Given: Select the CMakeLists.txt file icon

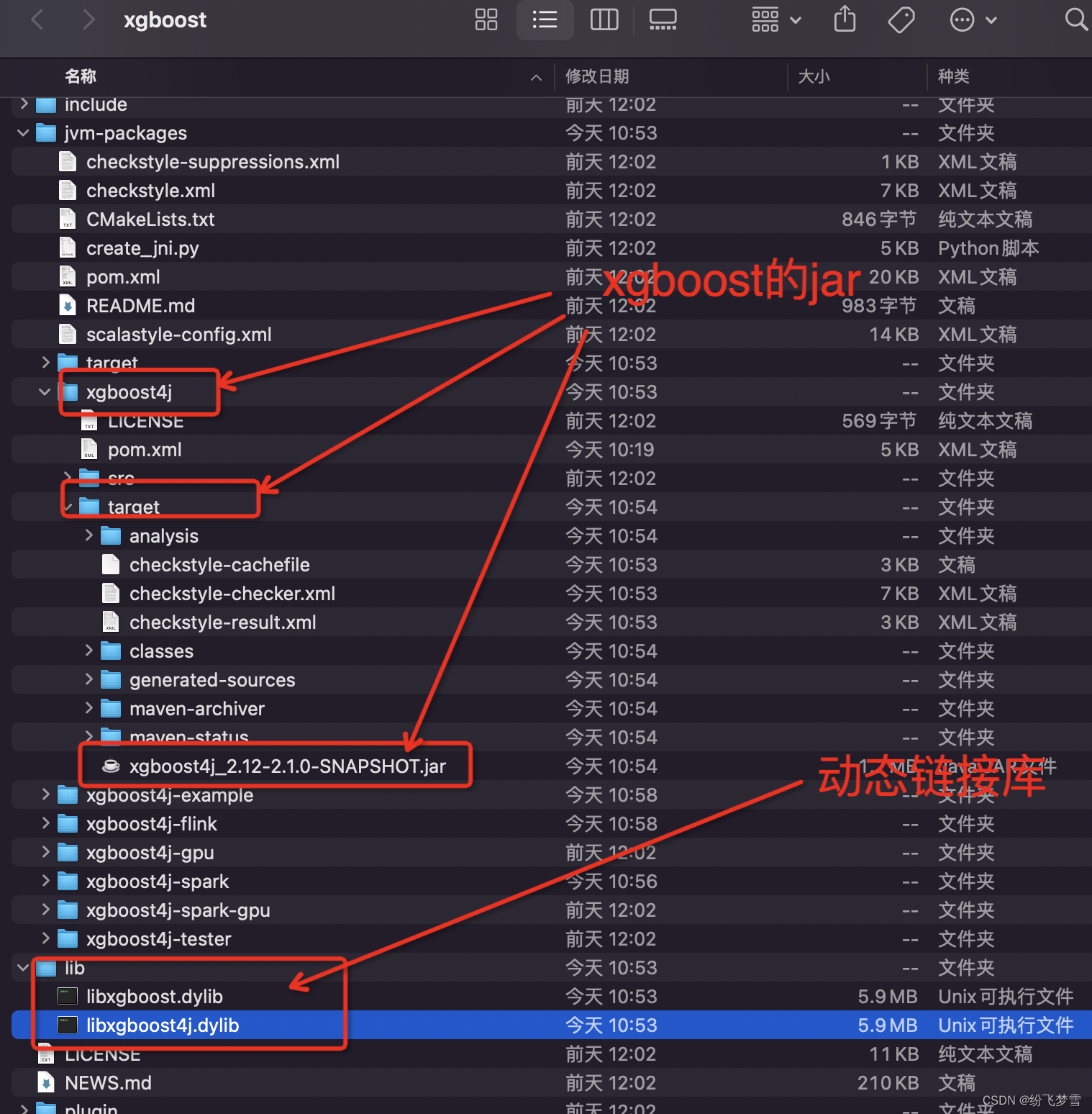Looking at the screenshot, I should click(x=68, y=219).
